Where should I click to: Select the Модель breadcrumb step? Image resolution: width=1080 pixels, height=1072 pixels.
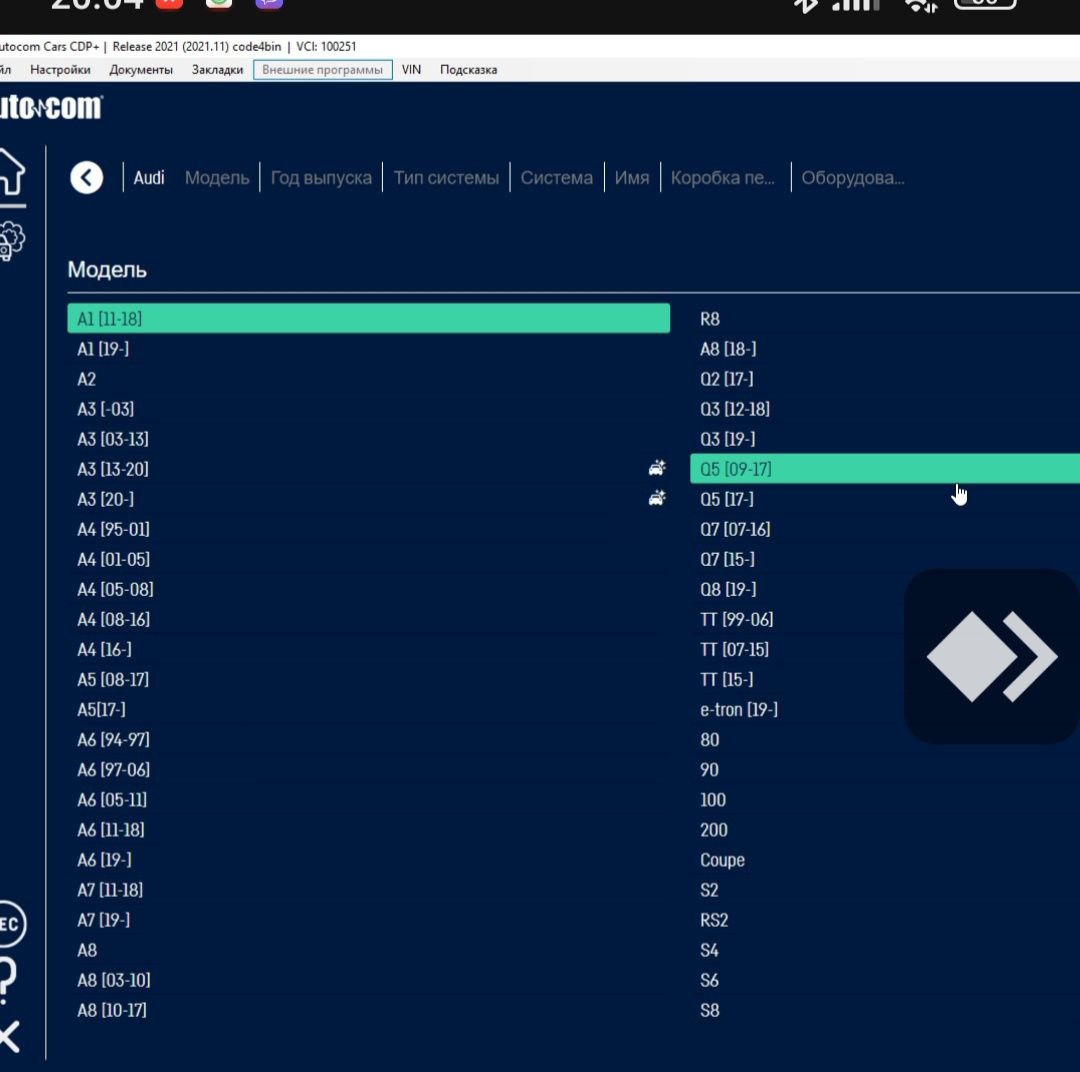(x=217, y=178)
